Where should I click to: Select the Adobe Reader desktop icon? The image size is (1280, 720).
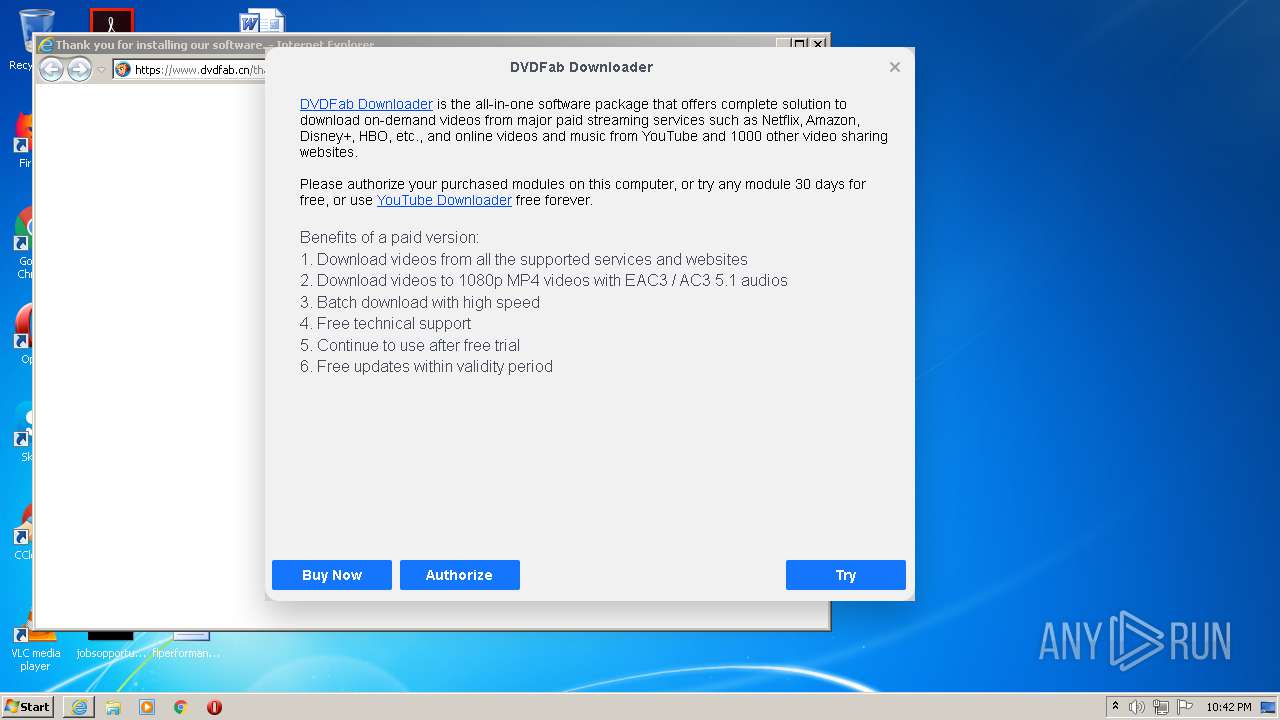pyautogui.click(x=111, y=21)
